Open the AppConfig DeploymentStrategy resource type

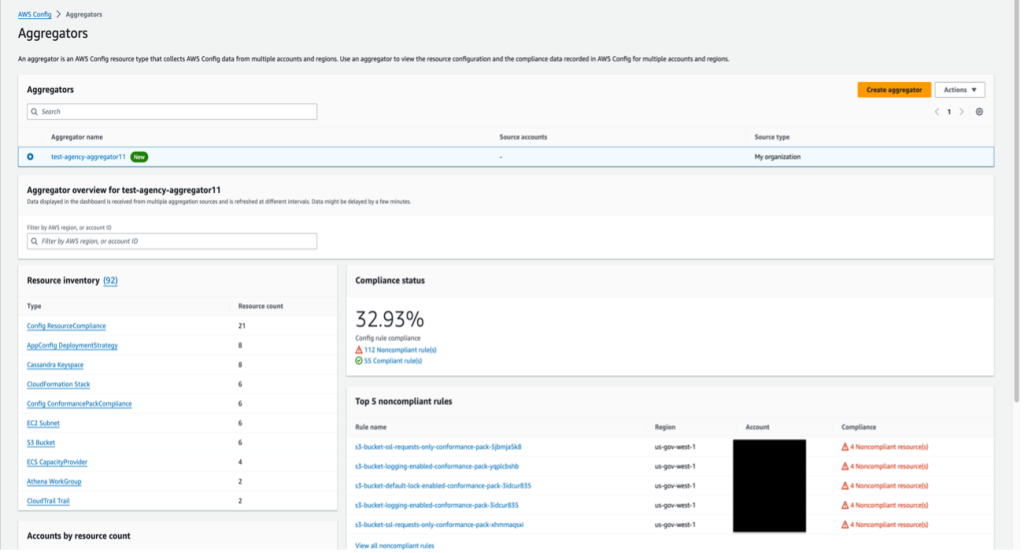tap(72, 345)
